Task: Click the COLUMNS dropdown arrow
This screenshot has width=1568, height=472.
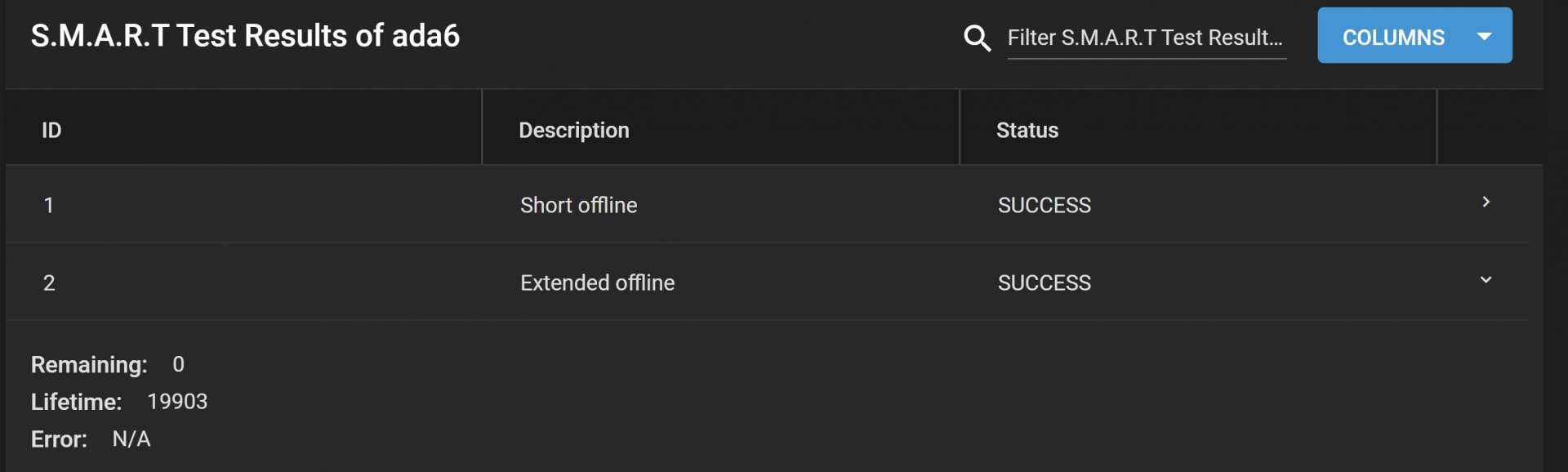Action: point(1485,37)
